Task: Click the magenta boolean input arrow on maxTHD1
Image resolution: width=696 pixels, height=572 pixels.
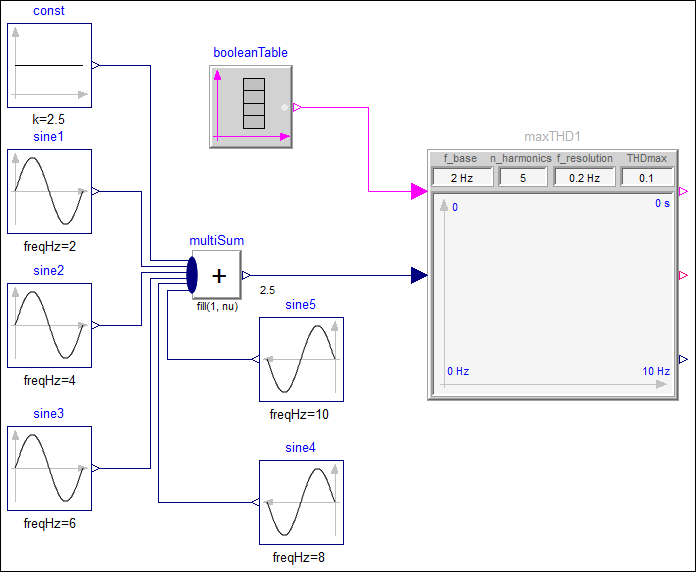Action: 420,191
